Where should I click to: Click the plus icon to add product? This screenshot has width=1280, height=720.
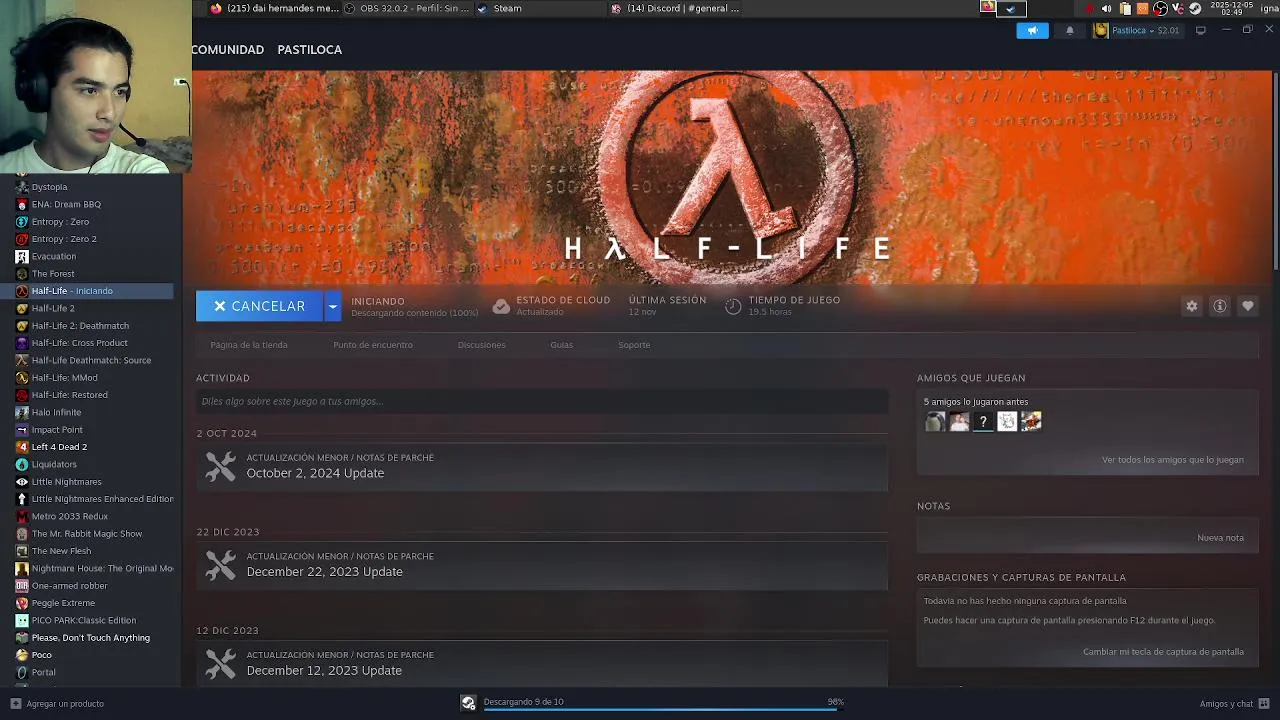[x=15, y=703]
